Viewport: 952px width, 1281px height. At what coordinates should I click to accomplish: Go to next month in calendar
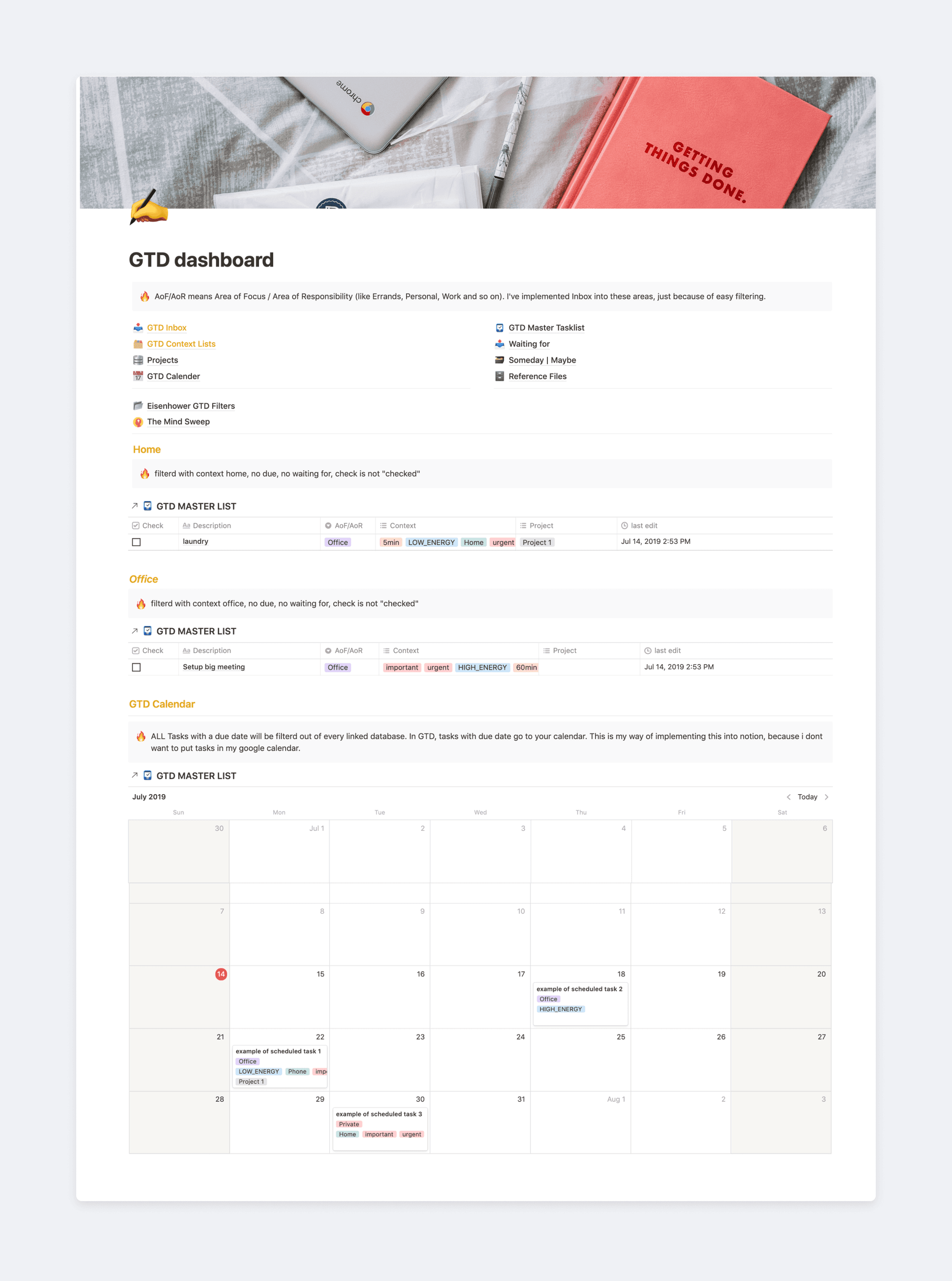tap(827, 797)
